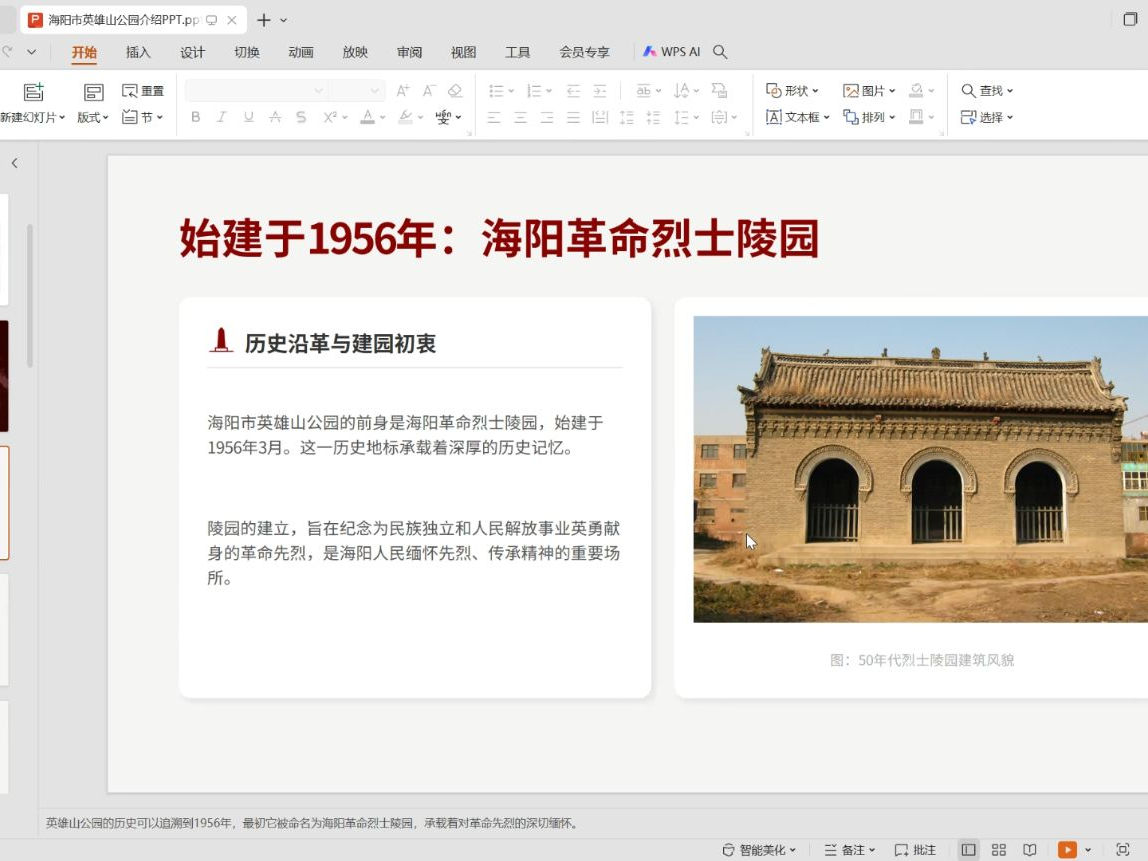Open the 插入 (Insert) ribbon tab
This screenshot has height=861, width=1148.
pyautogui.click(x=138, y=52)
